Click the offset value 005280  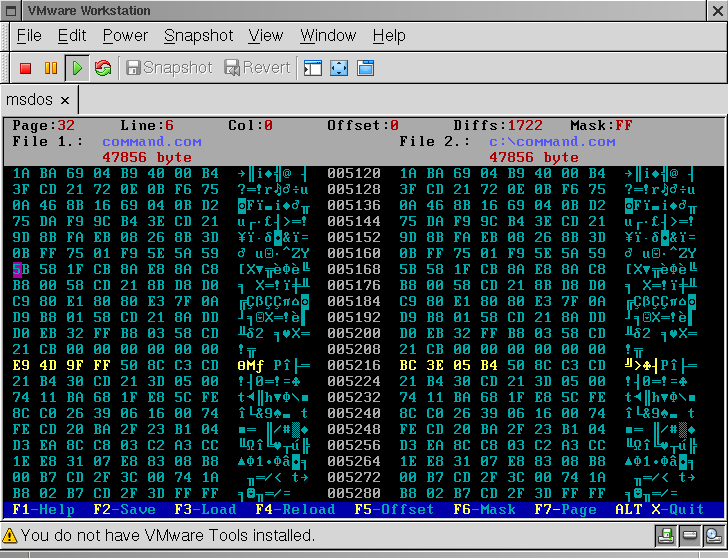click(354, 493)
